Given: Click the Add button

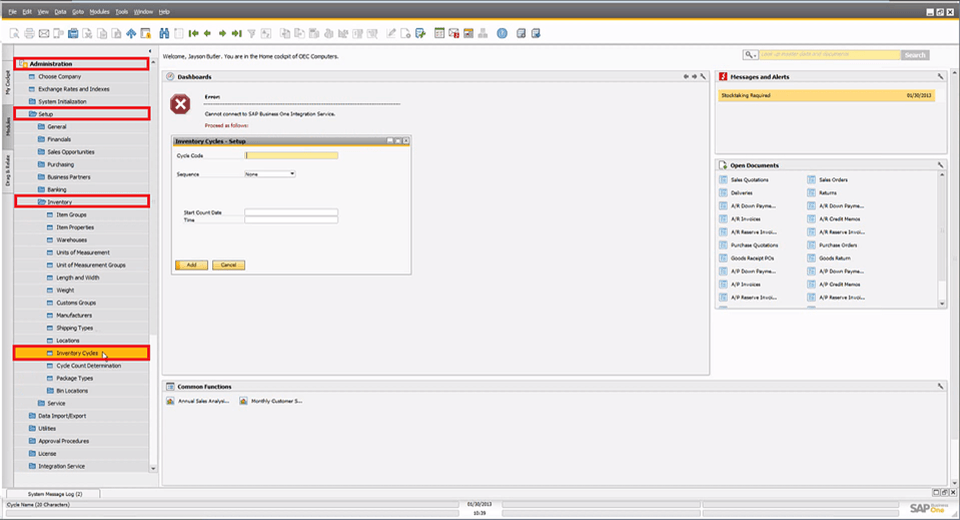Looking at the screenshot, I should [191, 265].
